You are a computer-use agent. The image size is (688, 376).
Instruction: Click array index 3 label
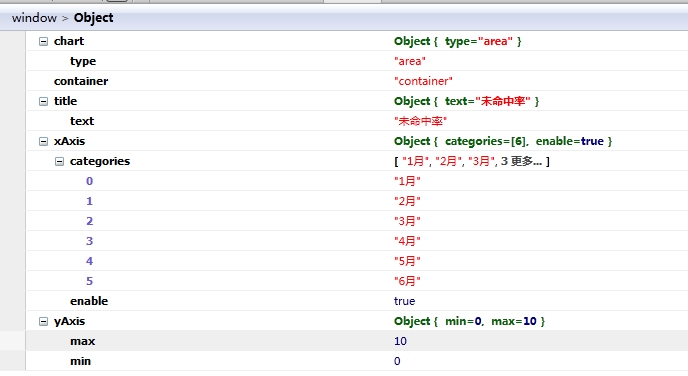(90, 241)
